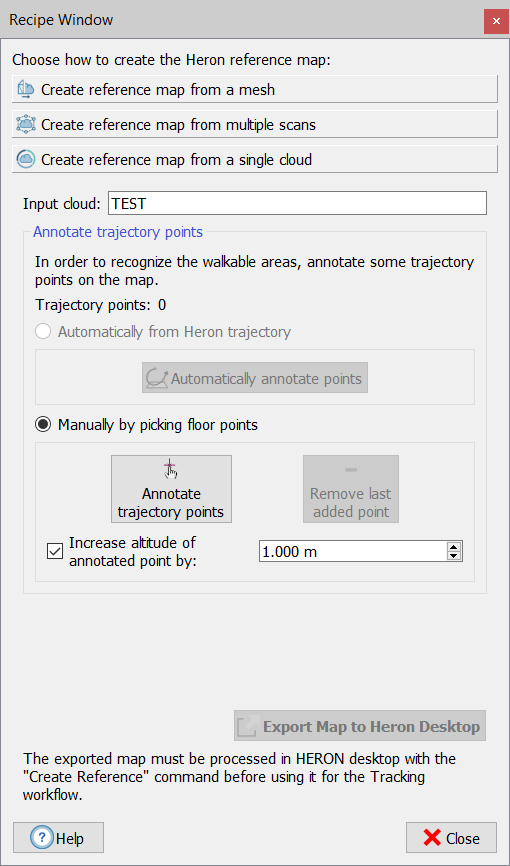Open Create reference map from a mesh section
Image resolution: width=510 pixels, height=866 pixels.
click(255, 89)
